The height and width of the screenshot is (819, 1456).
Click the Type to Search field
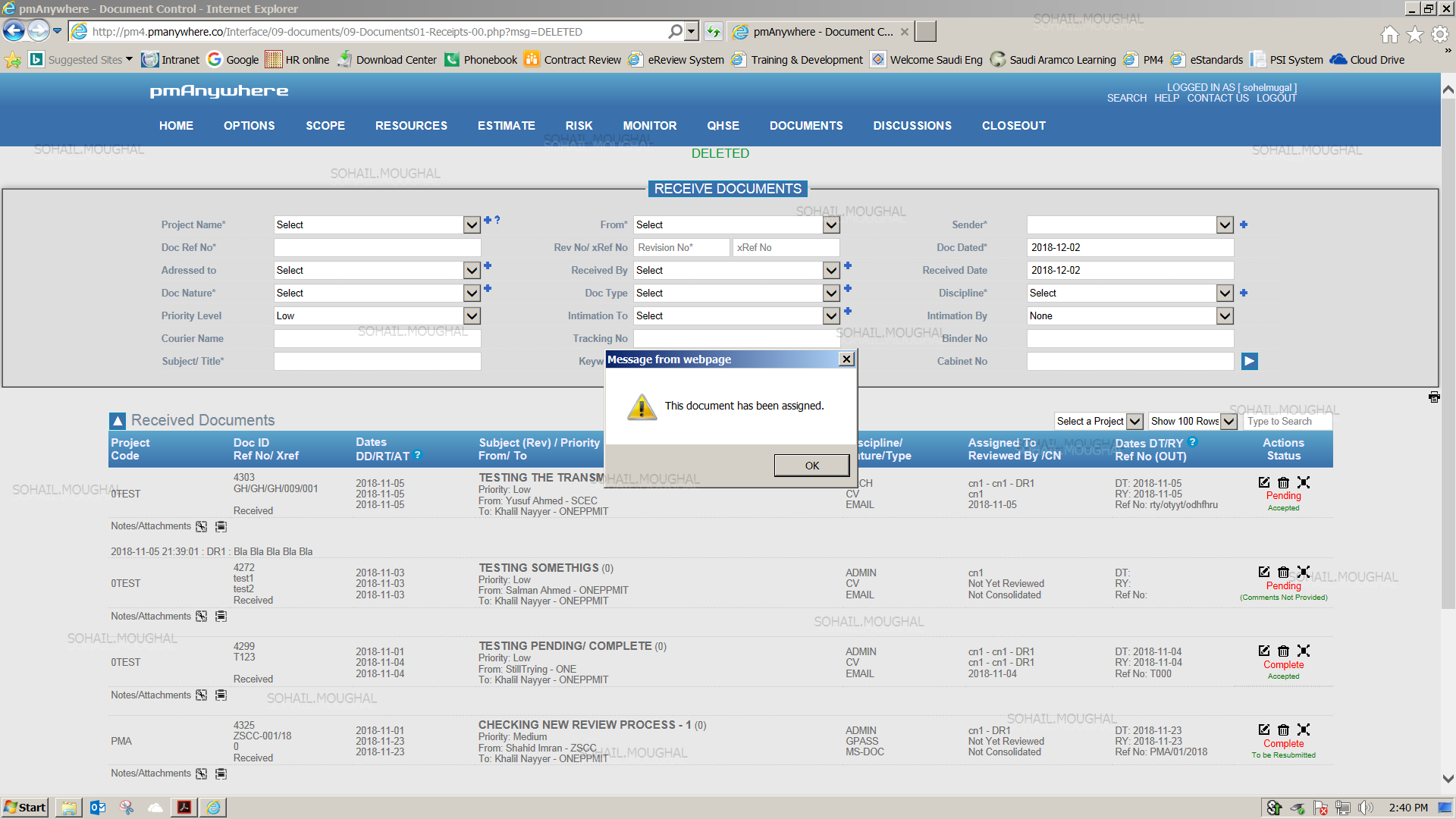click(1286, 422)
